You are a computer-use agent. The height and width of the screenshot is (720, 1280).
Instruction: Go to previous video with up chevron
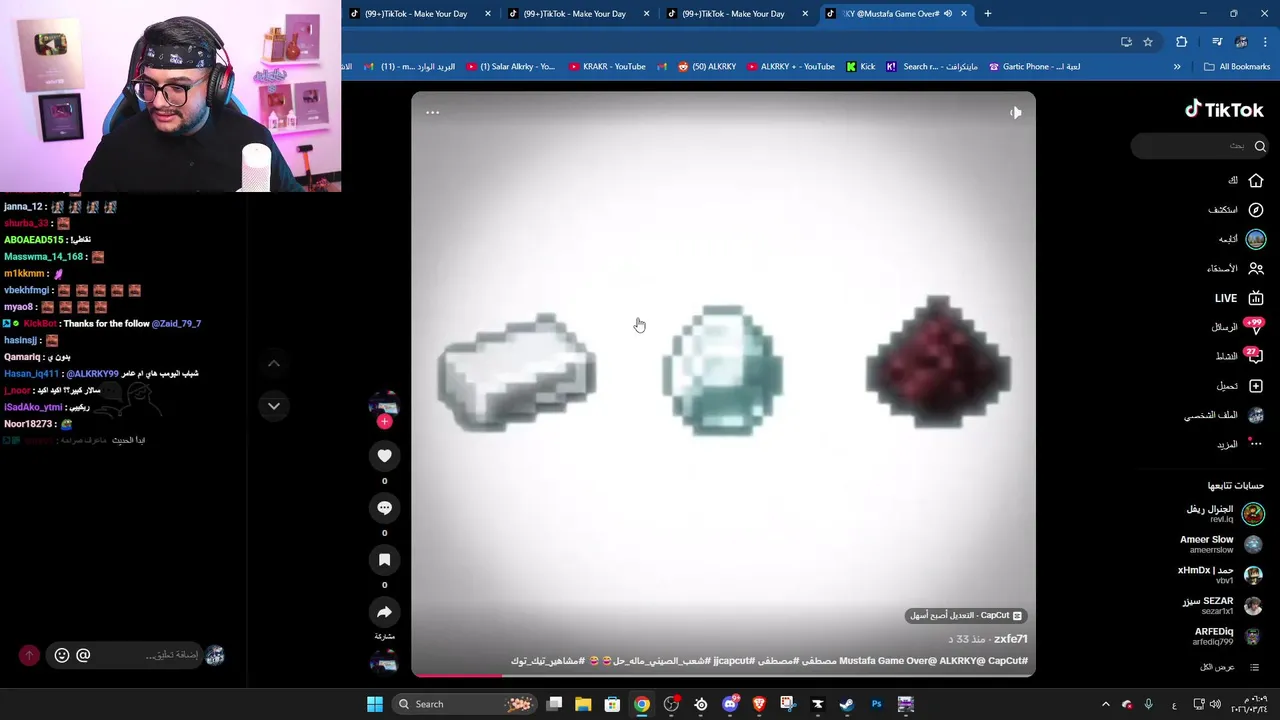pos(273,364)
